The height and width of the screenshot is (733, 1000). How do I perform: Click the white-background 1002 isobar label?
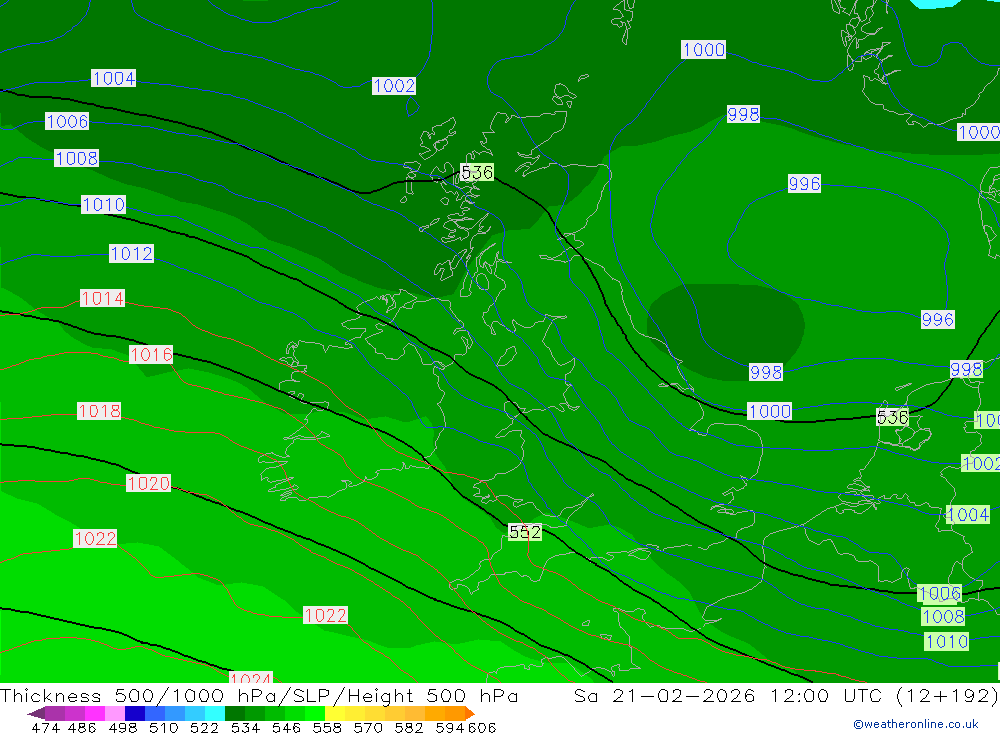pyautogui.click(x=394, y=85)
